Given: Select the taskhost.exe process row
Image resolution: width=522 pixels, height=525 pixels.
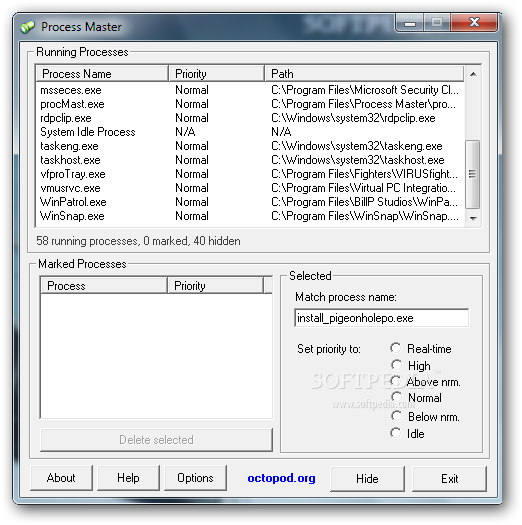Looking at the screenshot, I should click(x=250, y=160).
